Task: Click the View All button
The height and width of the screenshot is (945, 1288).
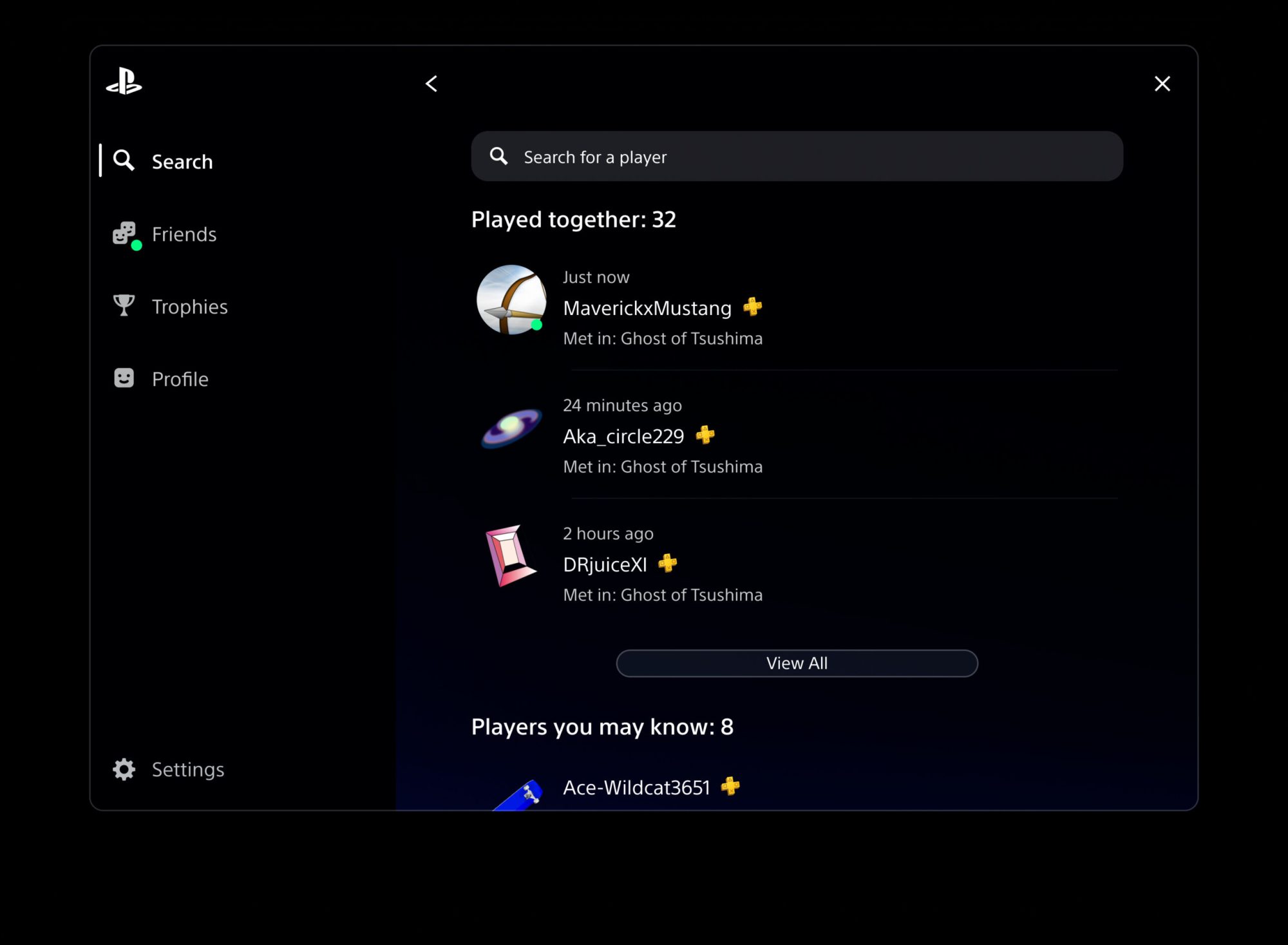Action: [x=797, y=662]
